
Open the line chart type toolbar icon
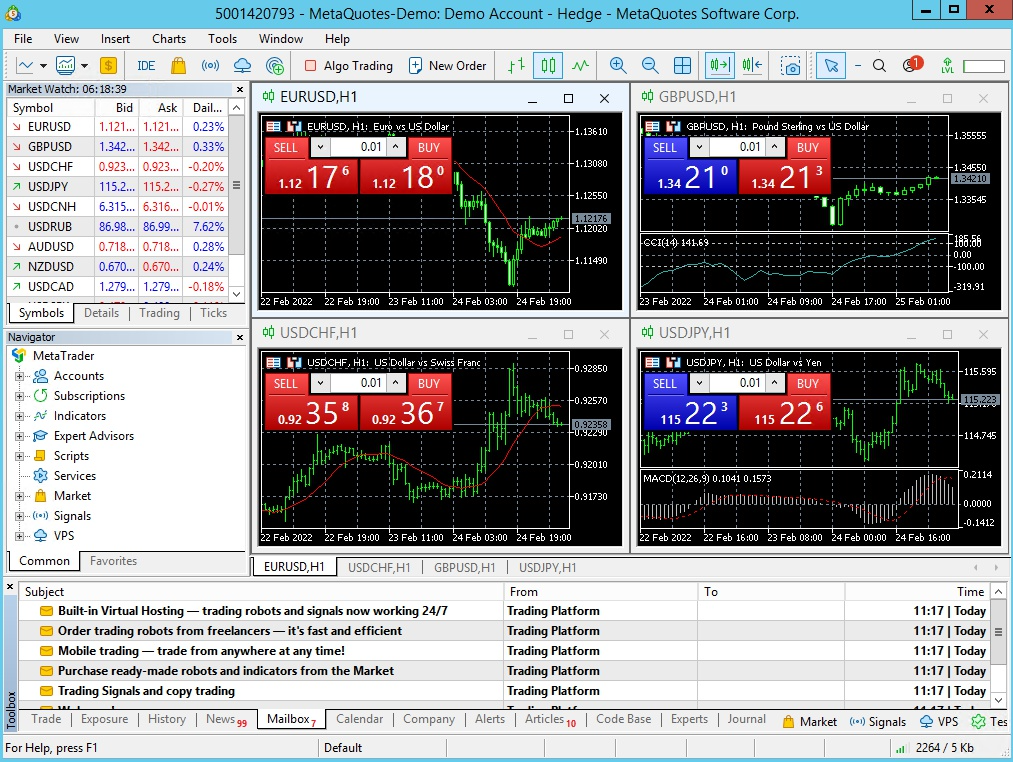click(x=25, y=65)
